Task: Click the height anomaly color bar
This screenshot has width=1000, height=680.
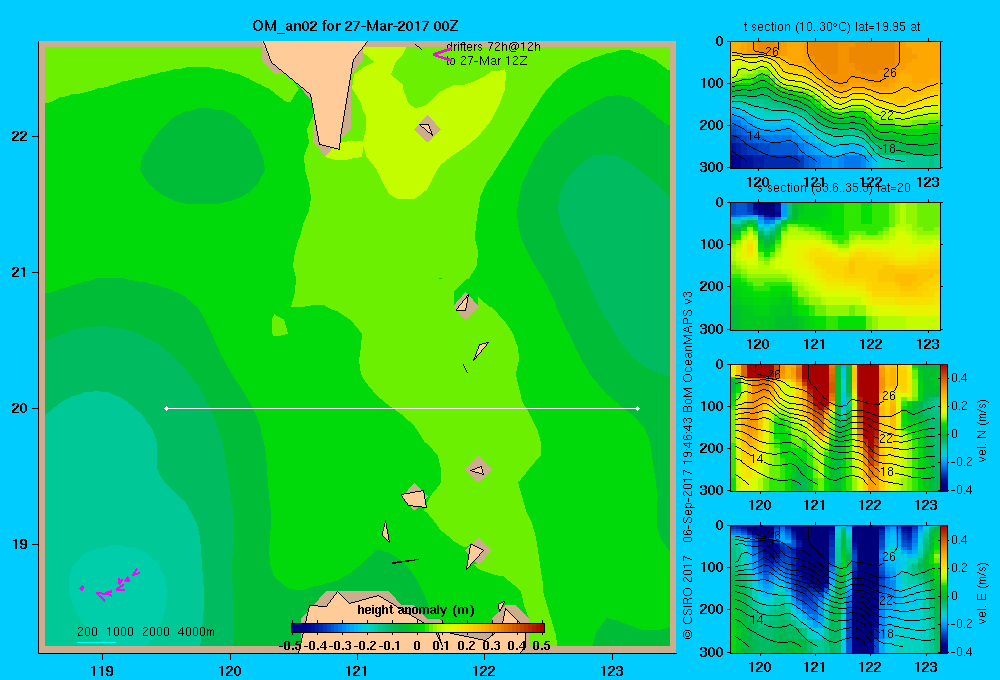Action: pyautogui.click(x=418, y=628)
